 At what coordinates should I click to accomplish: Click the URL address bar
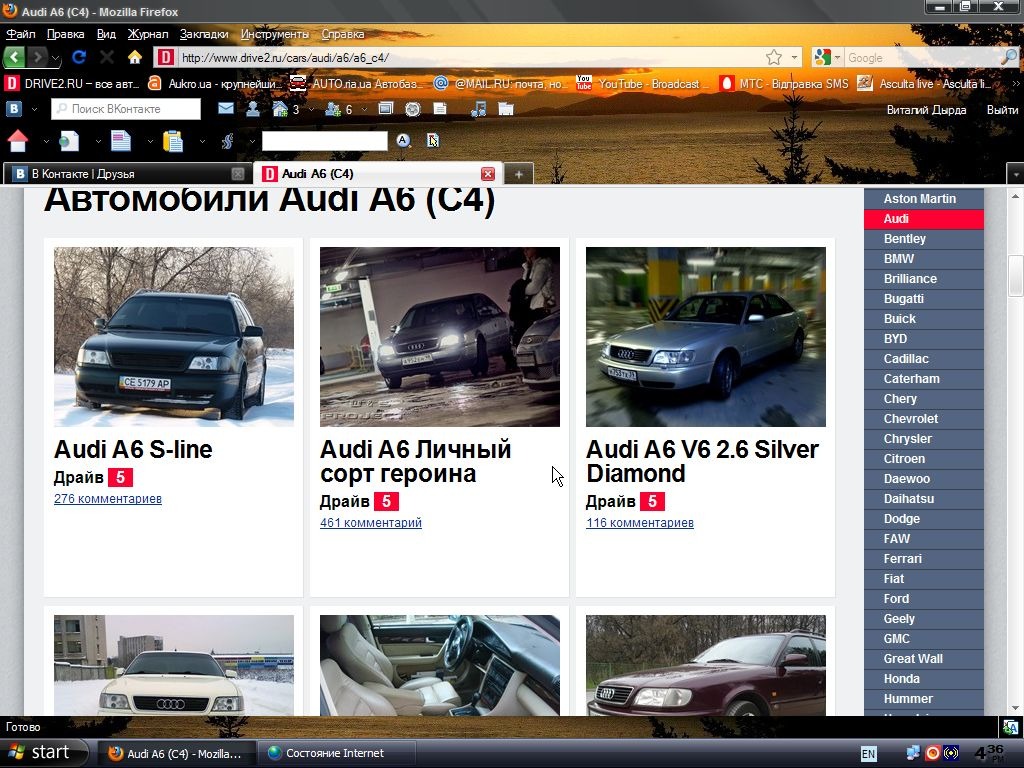470,57
